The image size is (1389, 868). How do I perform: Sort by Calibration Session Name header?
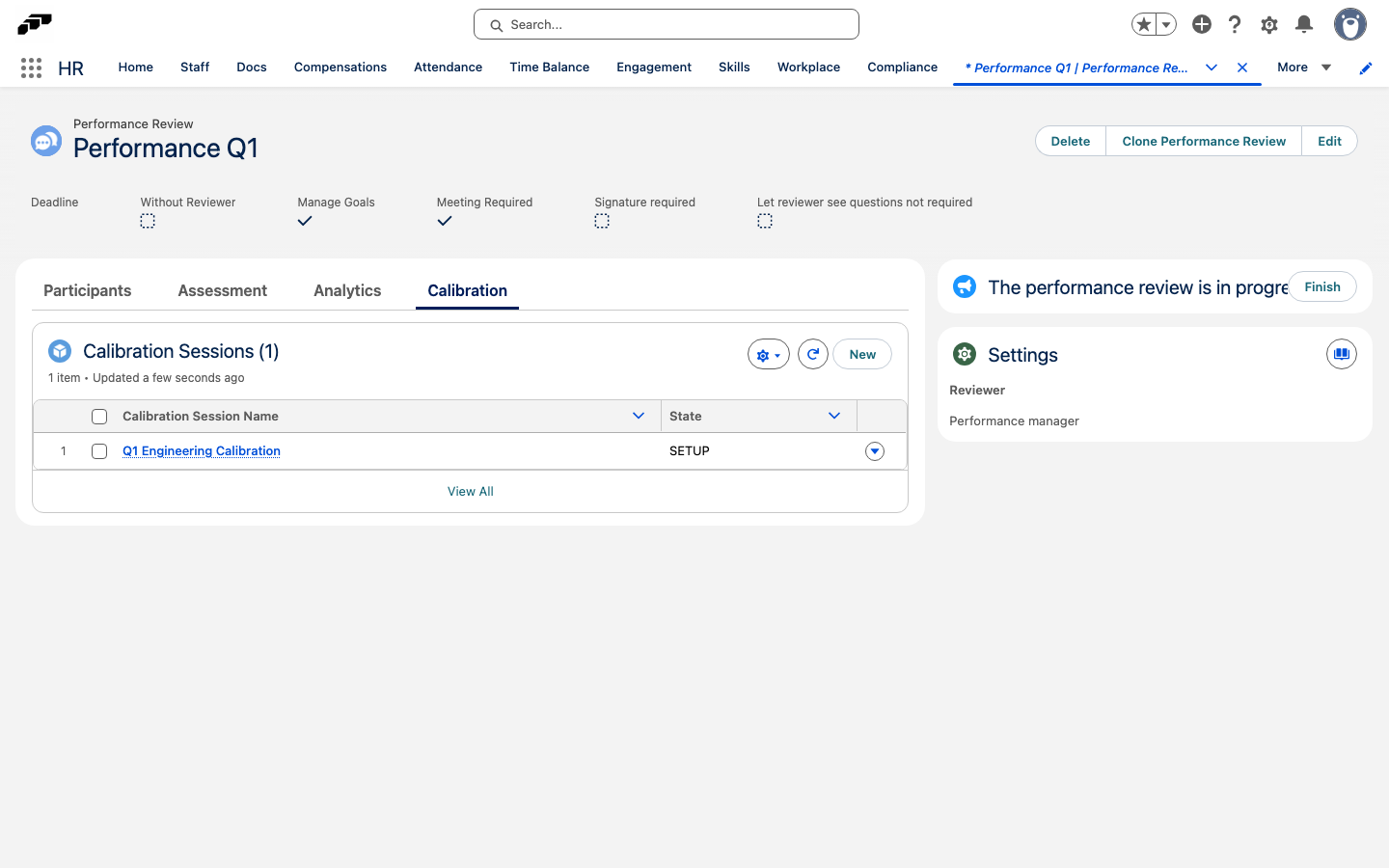[x=201, y=417]
